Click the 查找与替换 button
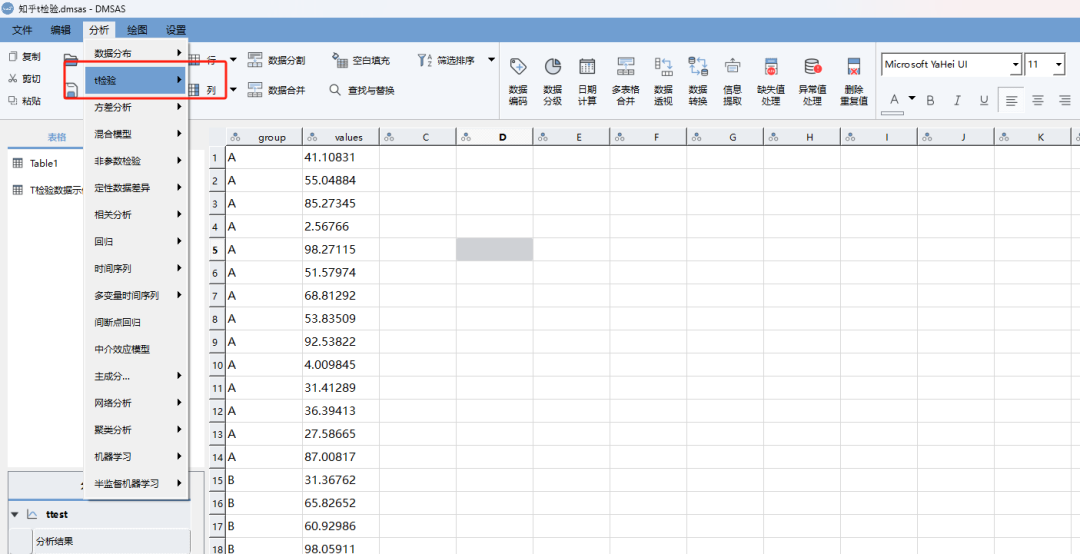 [x=362, y=90]
